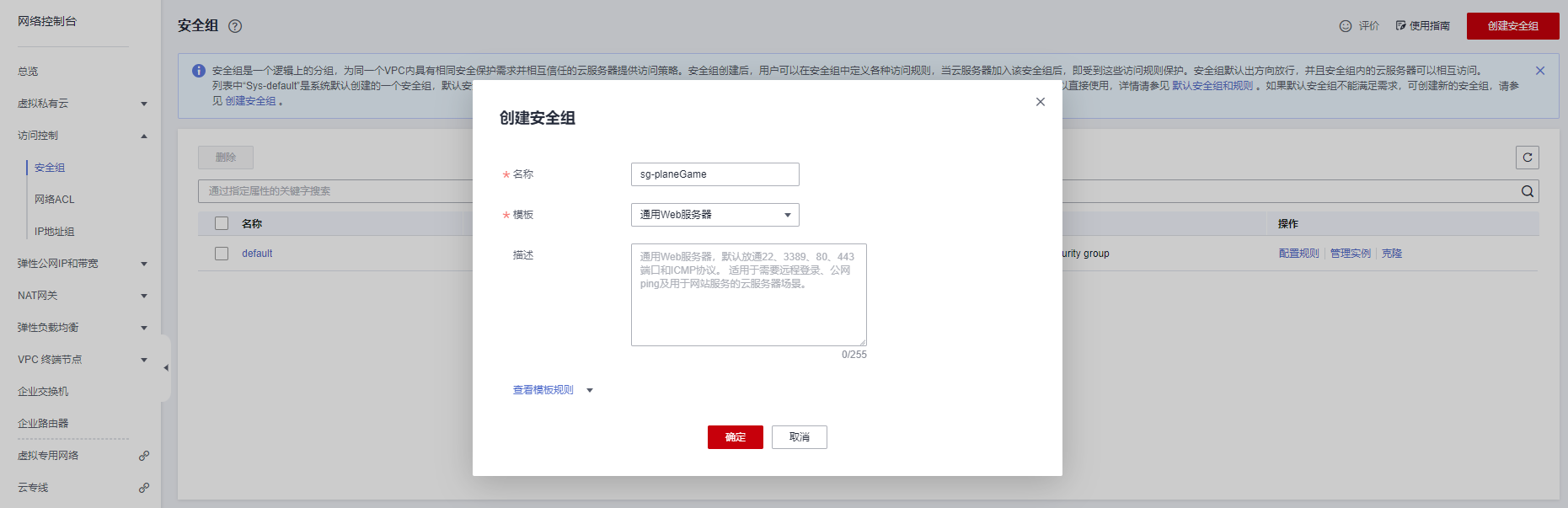This screenshot has height=508, width=1568.
Task: Toggle the select-all checkbox in table header
Action: pos(222,223)
